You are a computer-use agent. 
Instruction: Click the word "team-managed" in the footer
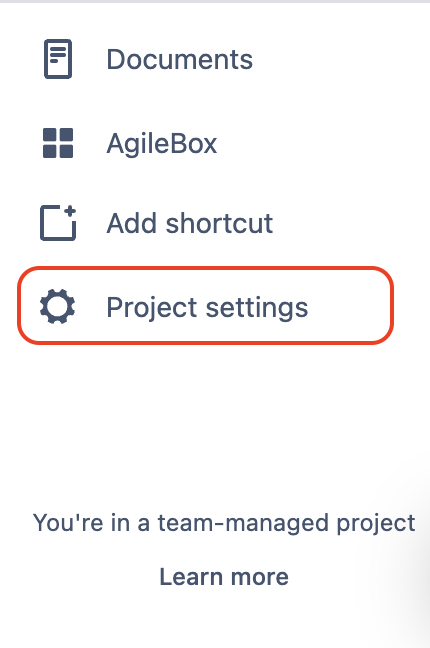pyautogui.click(x=246, y=523)
